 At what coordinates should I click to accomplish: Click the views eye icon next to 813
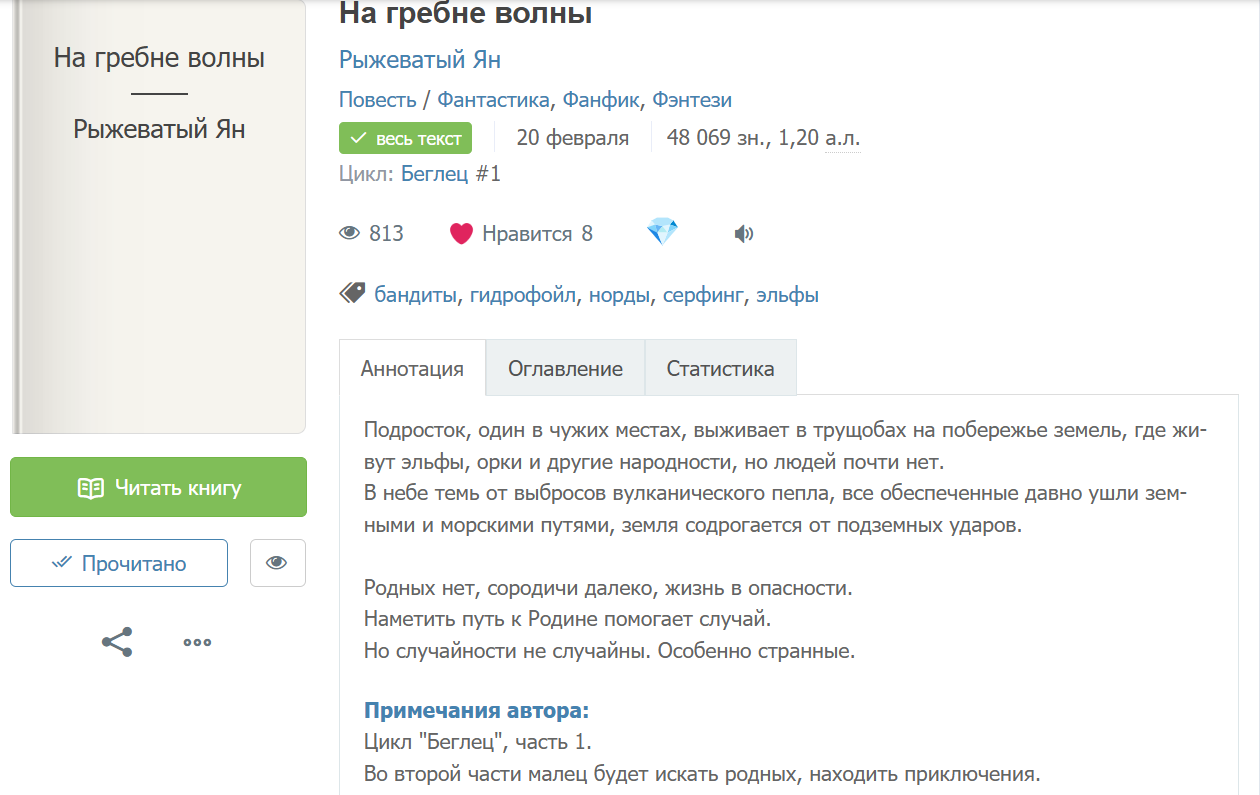(349, 234)
